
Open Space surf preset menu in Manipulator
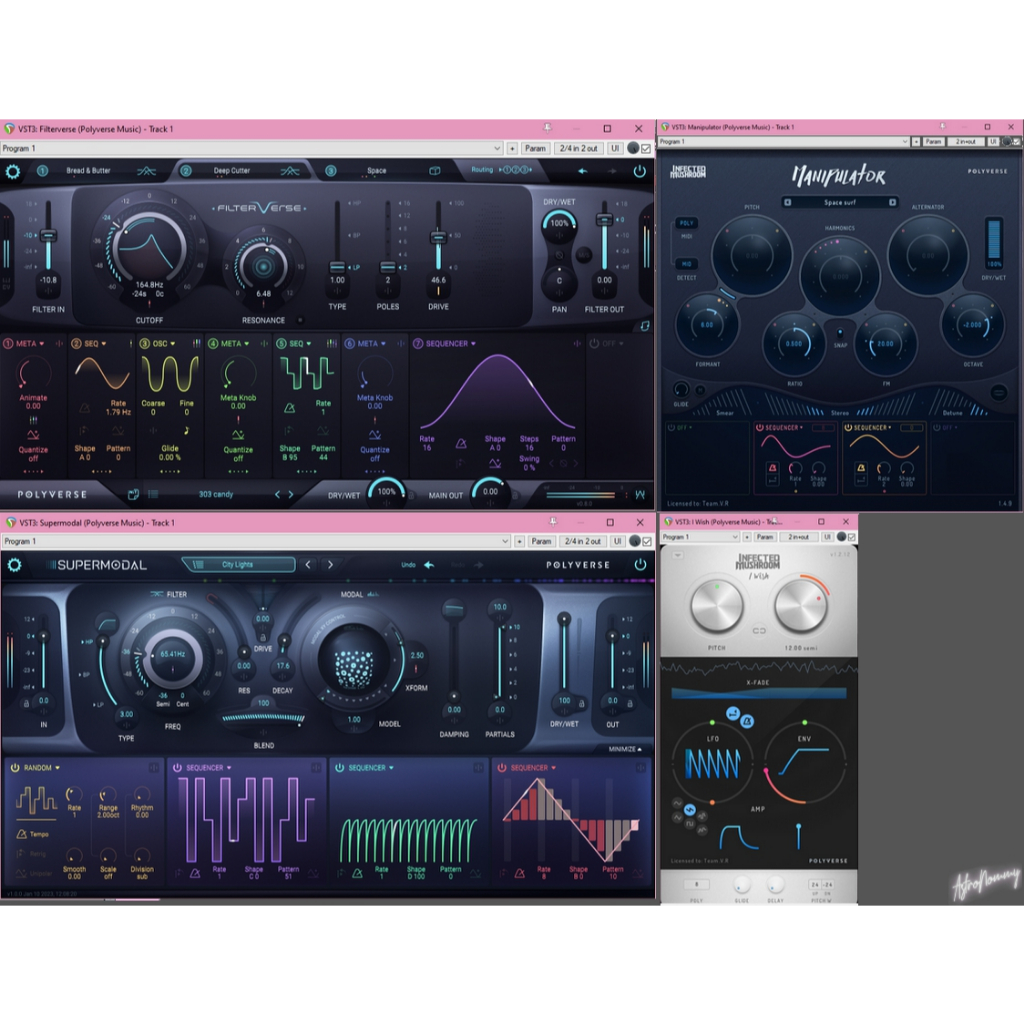pos(840,202)
